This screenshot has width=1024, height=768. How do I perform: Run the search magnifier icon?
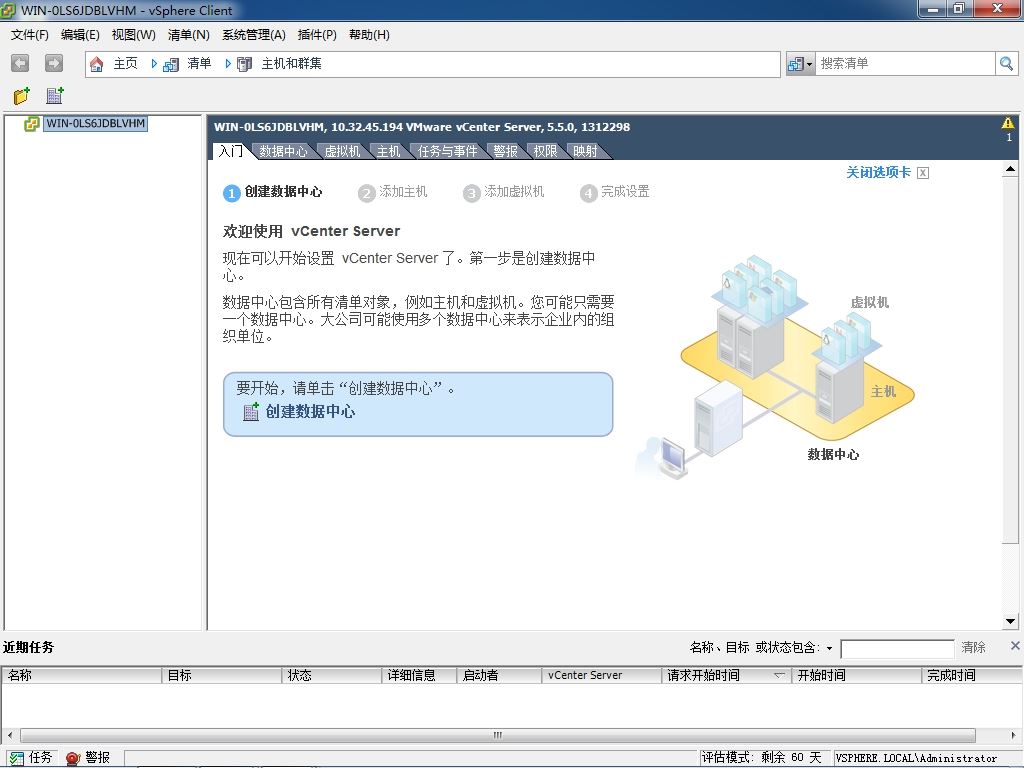click(1006, 63)
